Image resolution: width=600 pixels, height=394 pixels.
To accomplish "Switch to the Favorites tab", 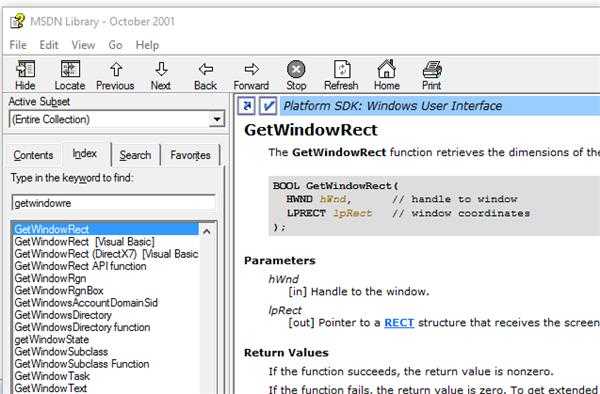I will coord(190,155).
